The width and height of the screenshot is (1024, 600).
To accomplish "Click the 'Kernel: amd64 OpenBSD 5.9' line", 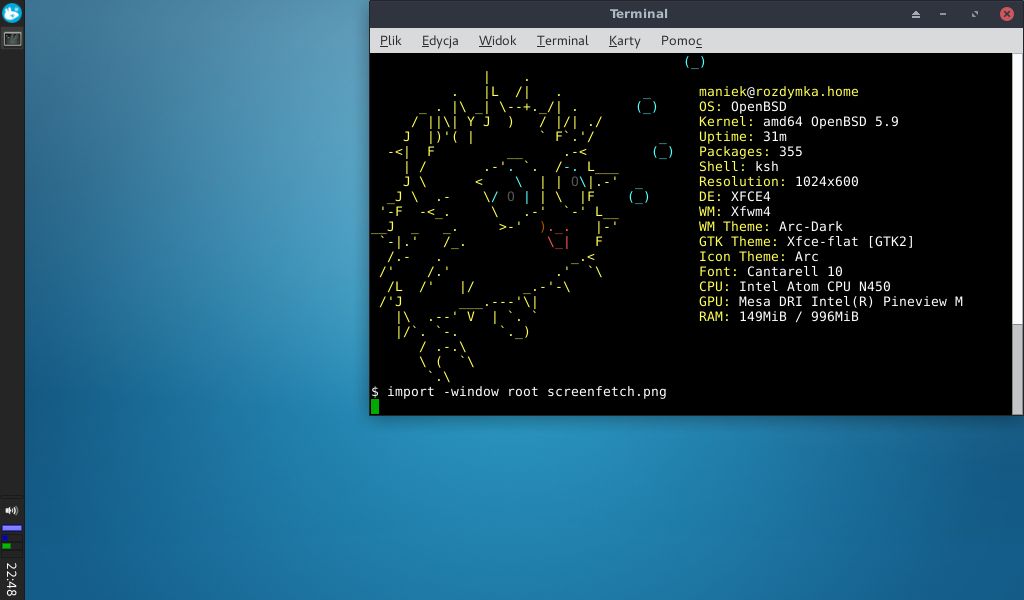I will coord(799,121).
